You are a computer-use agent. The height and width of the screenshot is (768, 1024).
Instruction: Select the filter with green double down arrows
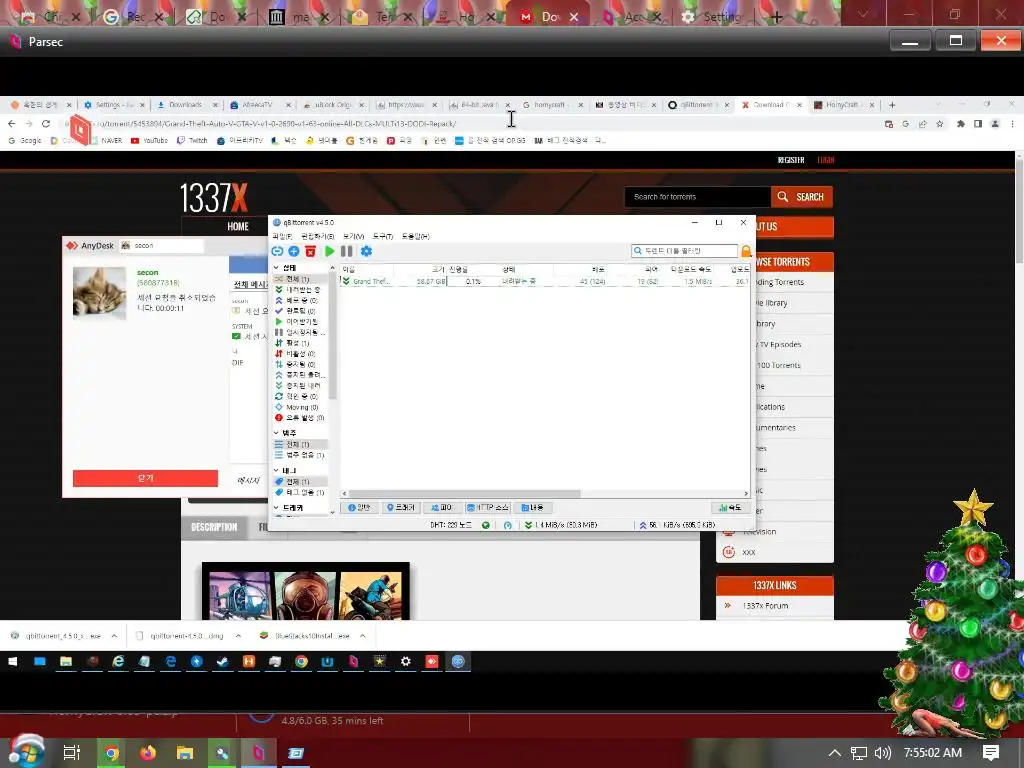[x=299, y=289]
